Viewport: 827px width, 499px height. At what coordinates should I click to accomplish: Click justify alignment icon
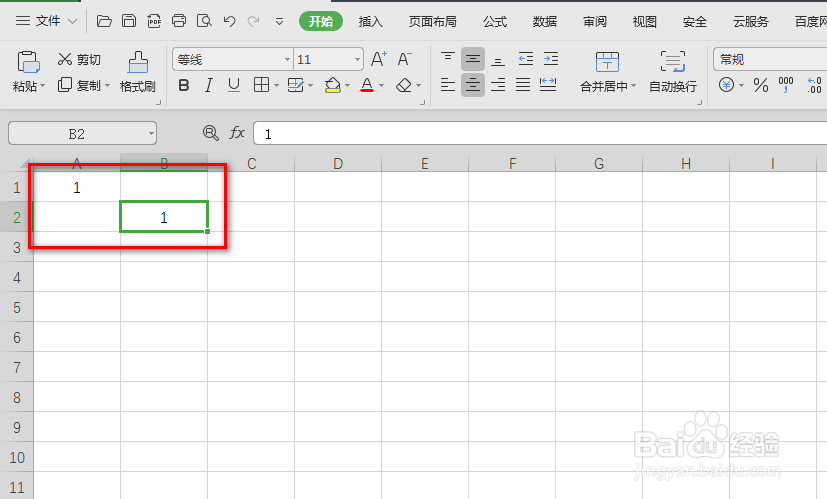523,84
